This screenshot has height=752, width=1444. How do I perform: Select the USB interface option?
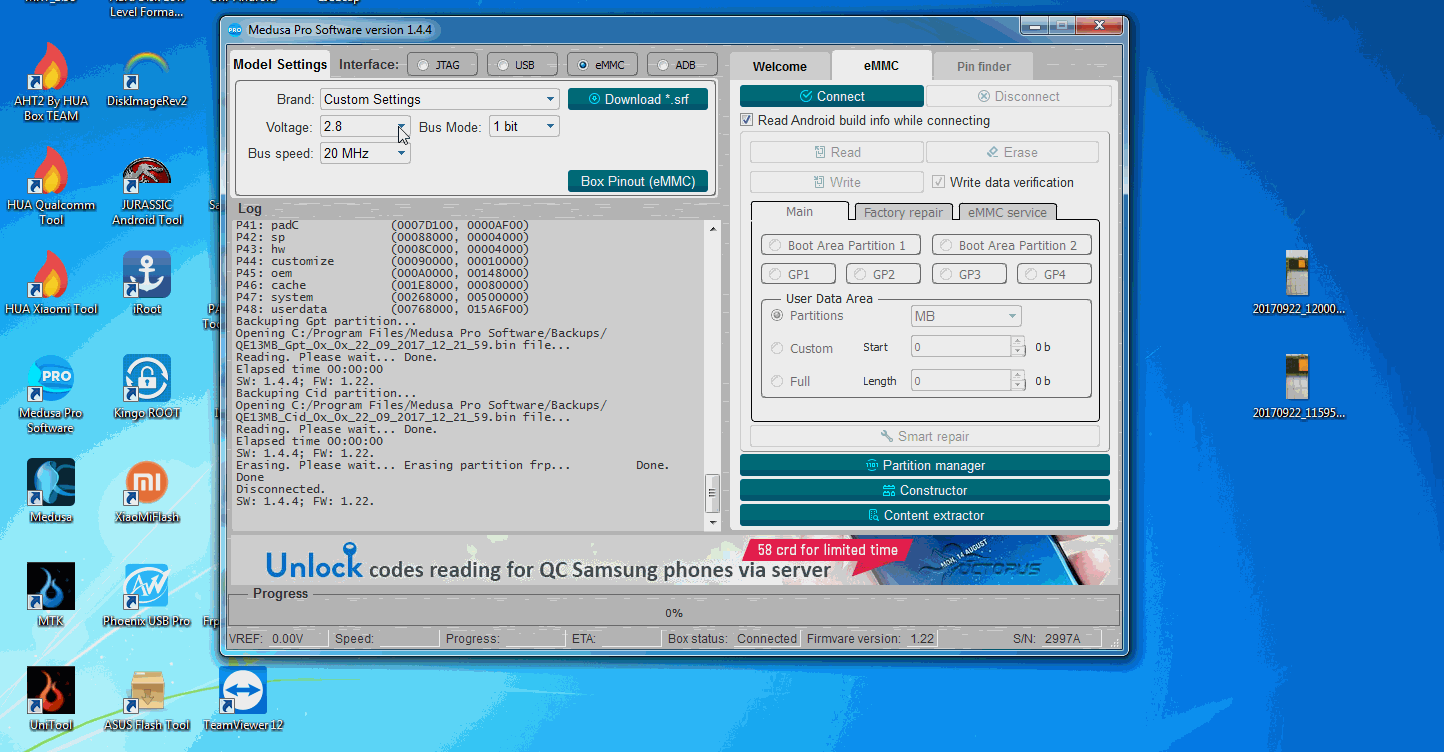[x=524, y=65]
